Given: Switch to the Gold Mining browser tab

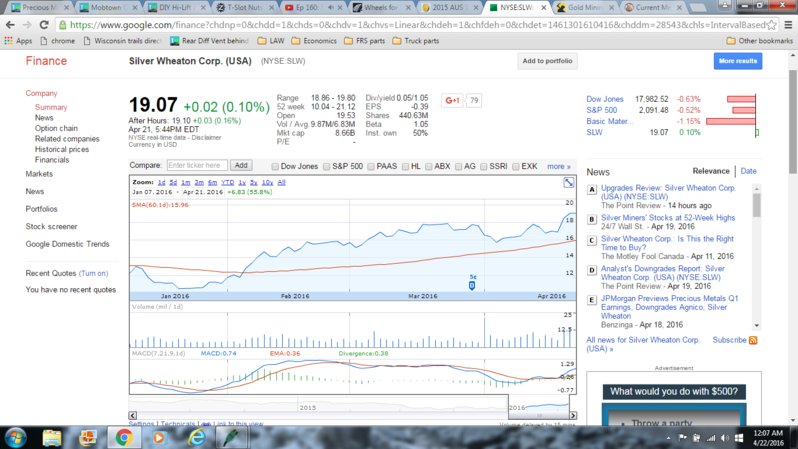Looking at the screenshot, I should 585,7.
